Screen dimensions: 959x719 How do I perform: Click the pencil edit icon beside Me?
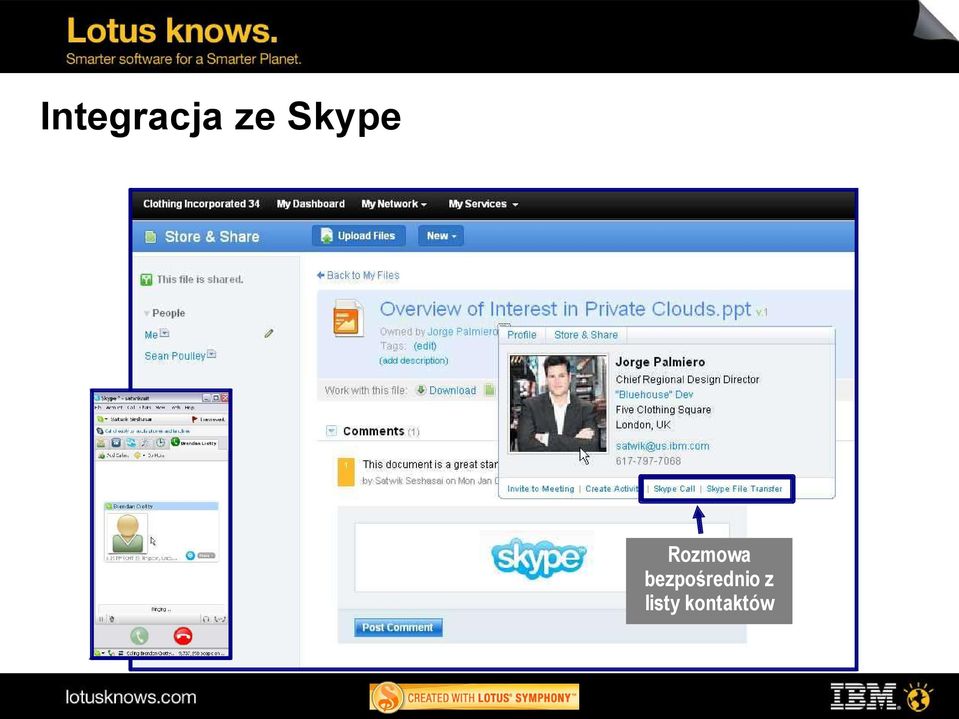tap(268, 334)
